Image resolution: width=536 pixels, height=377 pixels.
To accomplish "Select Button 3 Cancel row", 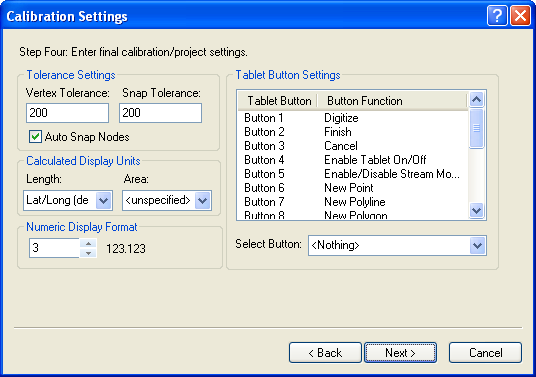I will point(353,146).
